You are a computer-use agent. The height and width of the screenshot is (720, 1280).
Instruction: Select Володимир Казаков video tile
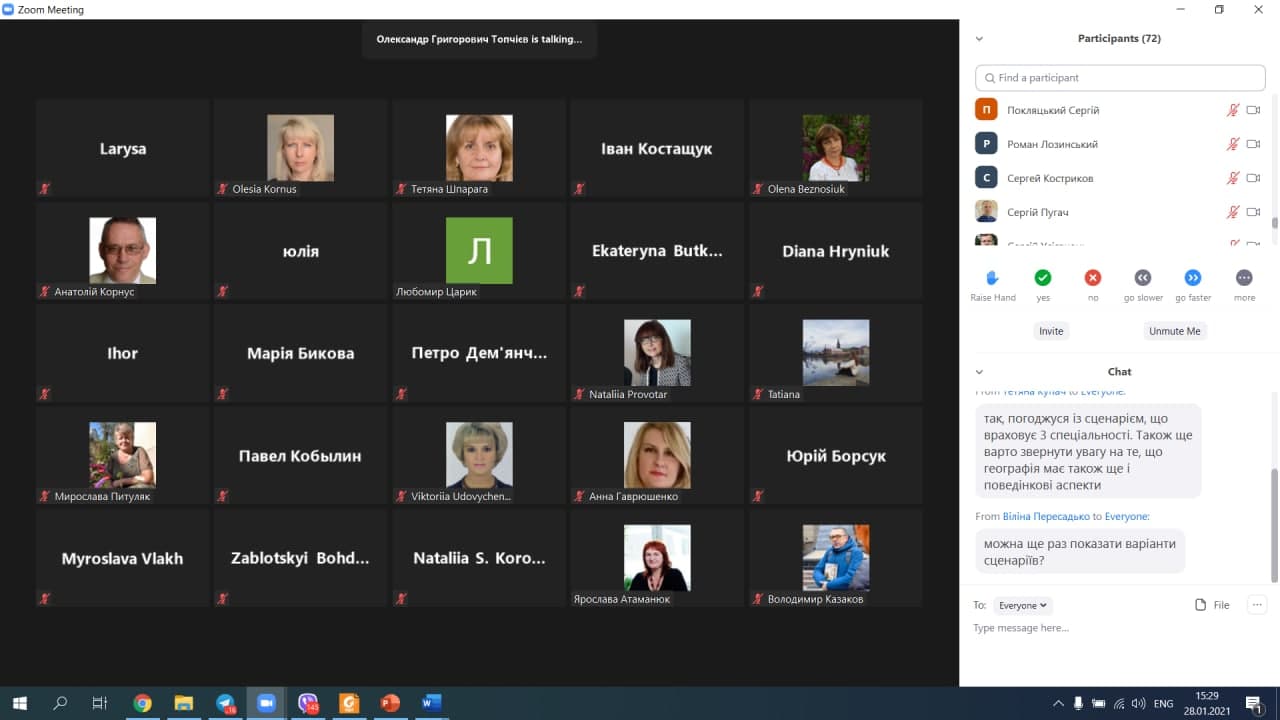click(835, 558)
